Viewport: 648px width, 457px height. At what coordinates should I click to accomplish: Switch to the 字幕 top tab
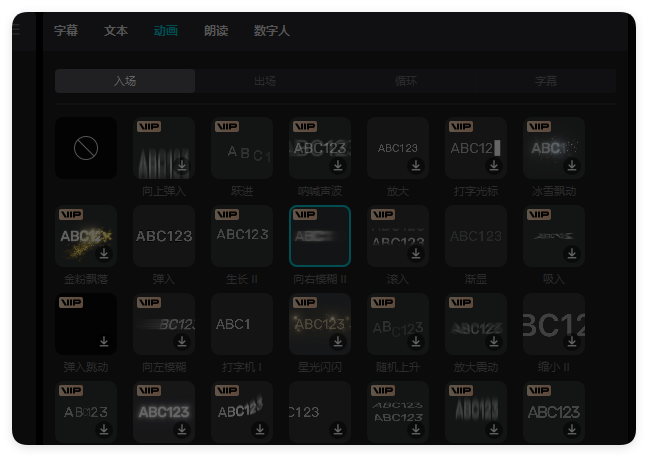pos(66,31)
